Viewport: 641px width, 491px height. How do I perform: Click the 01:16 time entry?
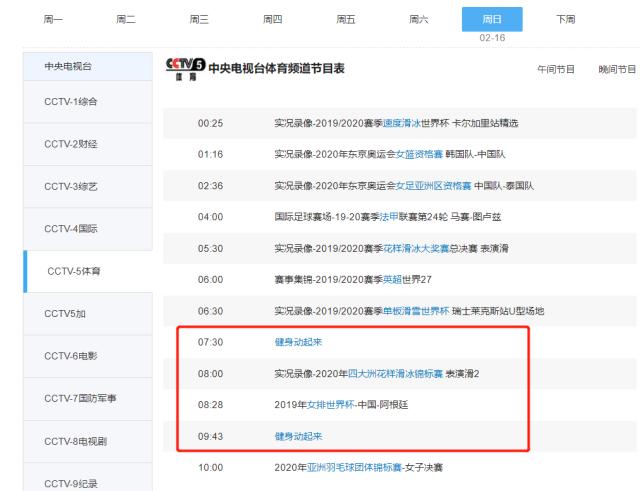[x=211, y=154]
